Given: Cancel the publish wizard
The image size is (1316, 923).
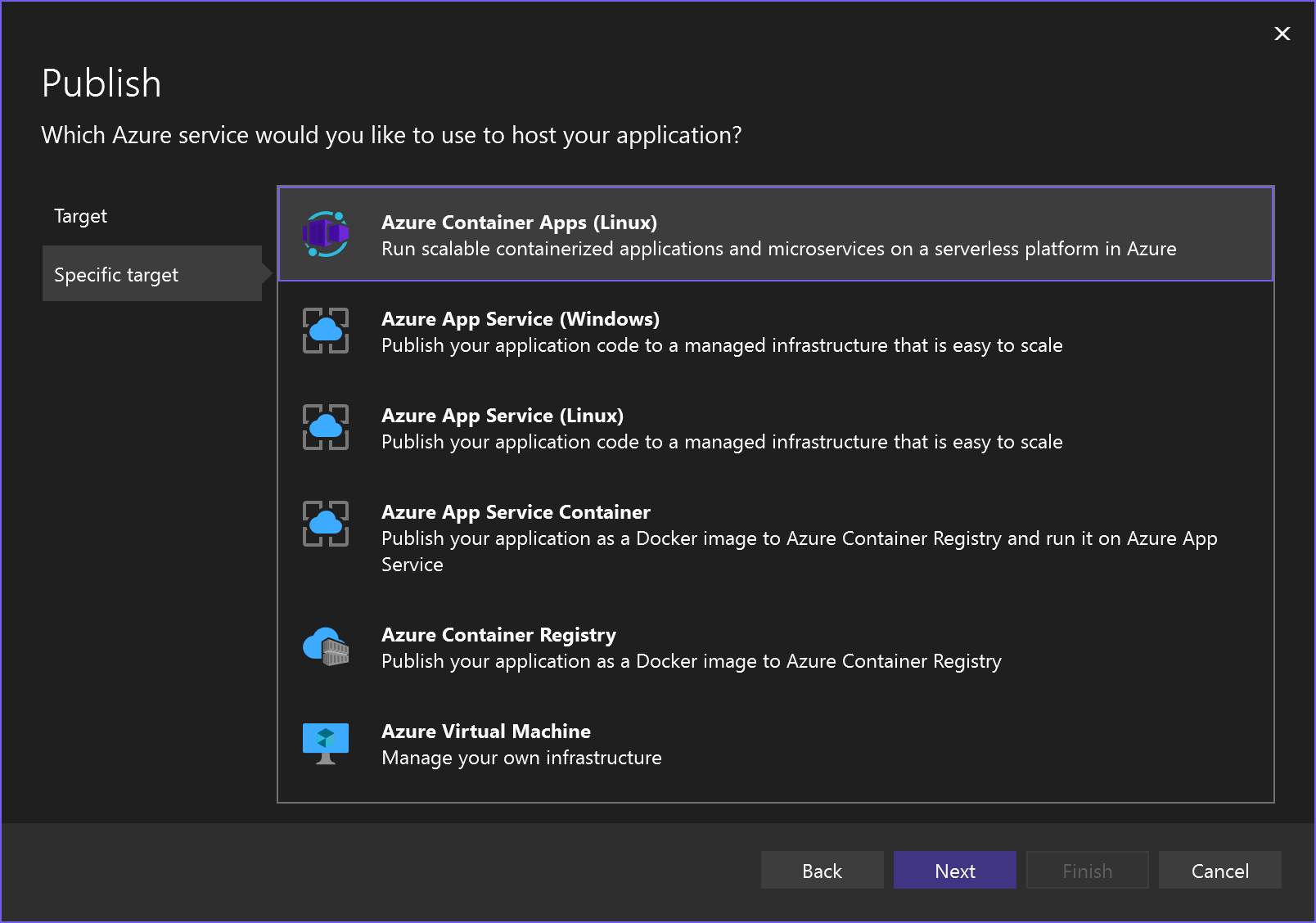Looking at the screenshot, I should [x=1219, y=870].
